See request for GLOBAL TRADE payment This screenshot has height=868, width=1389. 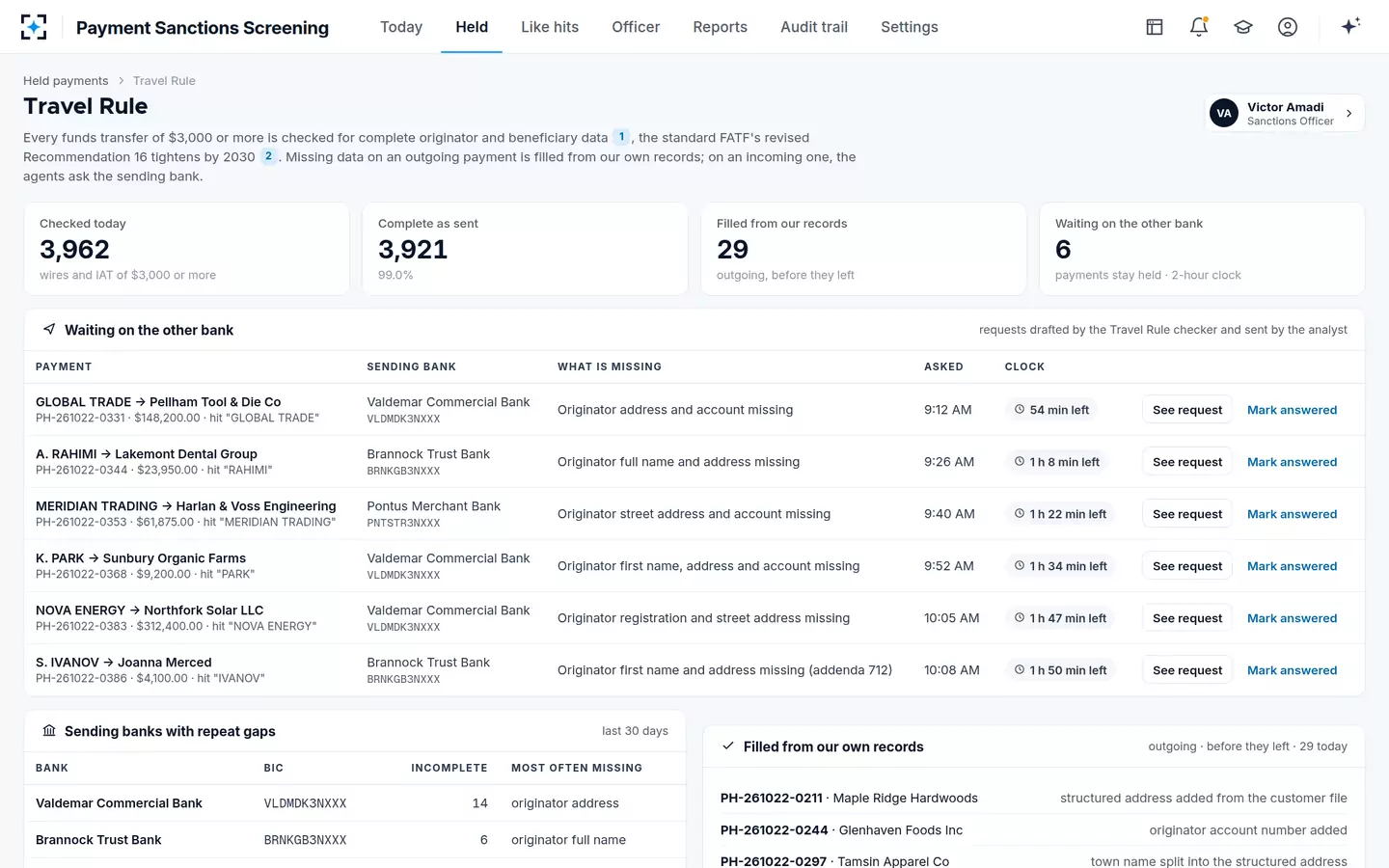[x=1187, y=410]
